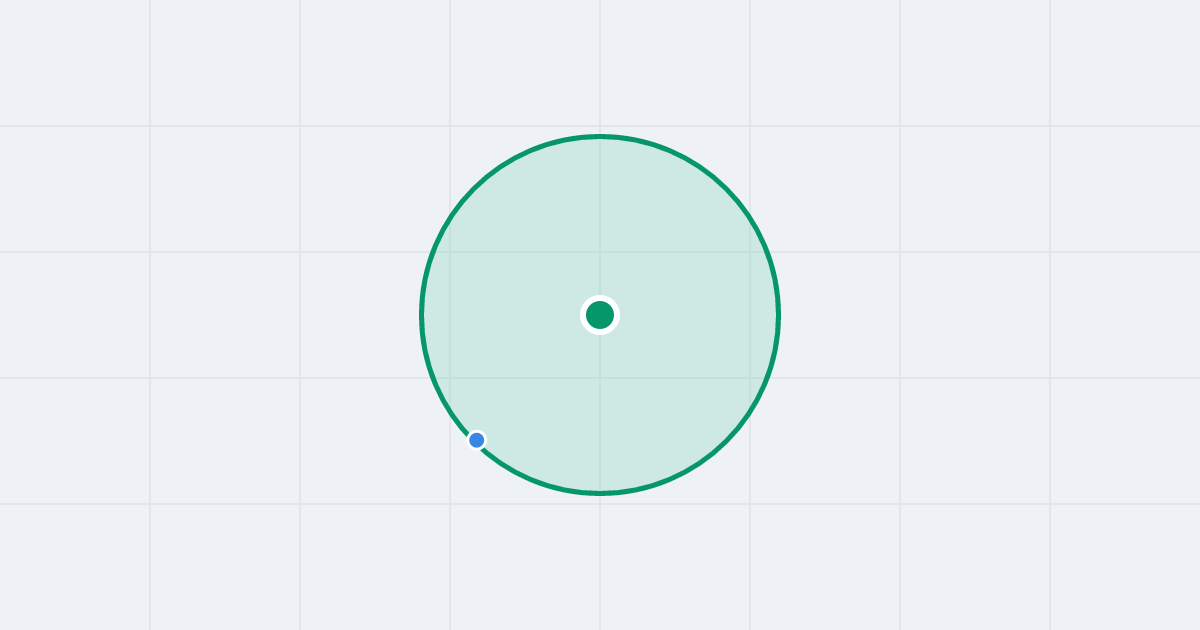This screenshot has width=1200, height=630.
Task: Click the green center point of the circle
Action: [x=600, y=315]
